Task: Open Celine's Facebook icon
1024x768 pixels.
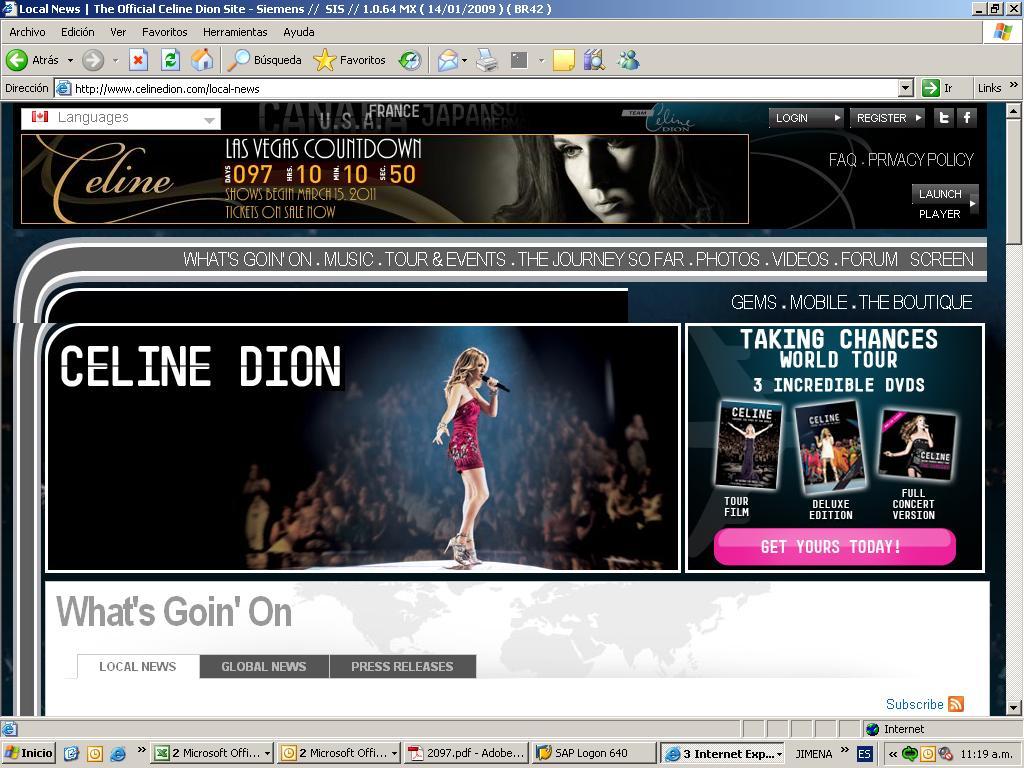Action: coord(967,118)
